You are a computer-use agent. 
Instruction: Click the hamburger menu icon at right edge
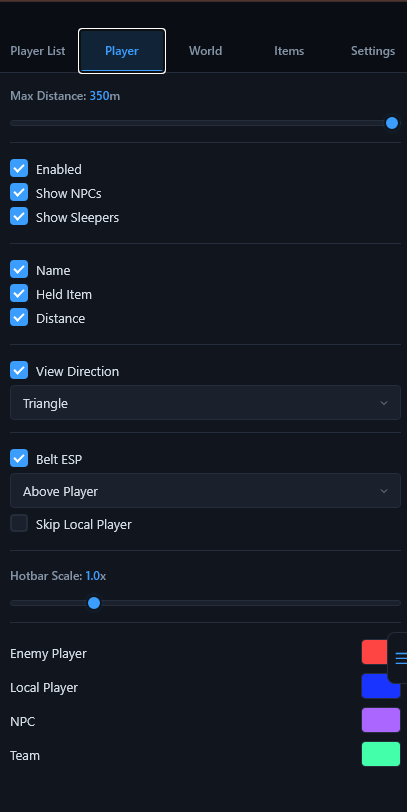tap(401, 658)
